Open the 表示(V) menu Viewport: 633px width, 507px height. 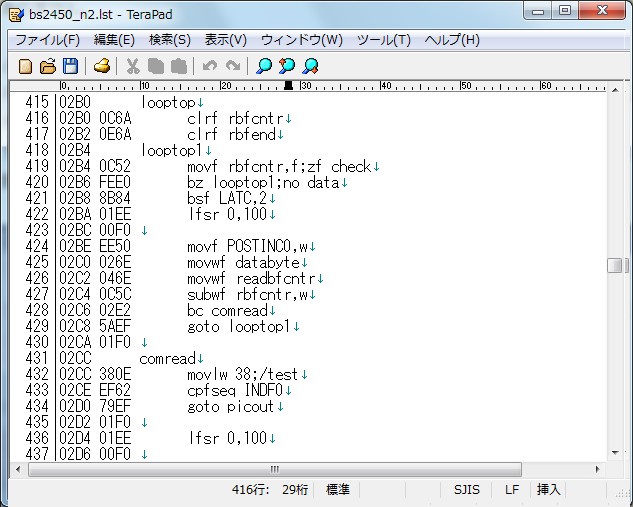[x=225, y=40]
